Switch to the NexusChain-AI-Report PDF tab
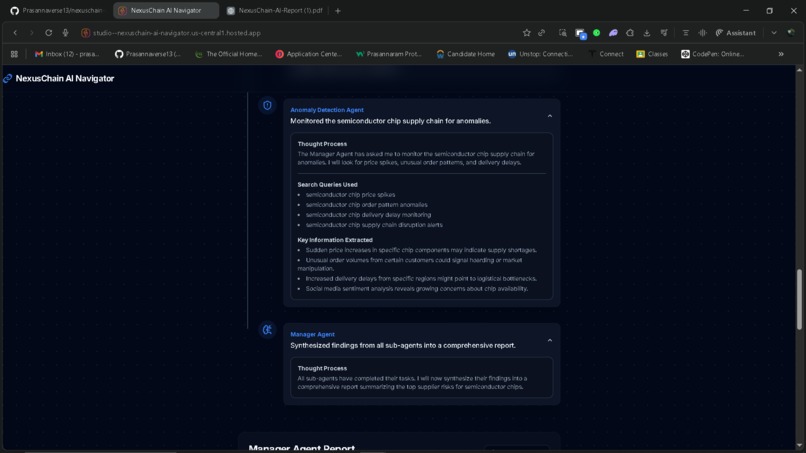806x453 pixels. pos(274,10)
